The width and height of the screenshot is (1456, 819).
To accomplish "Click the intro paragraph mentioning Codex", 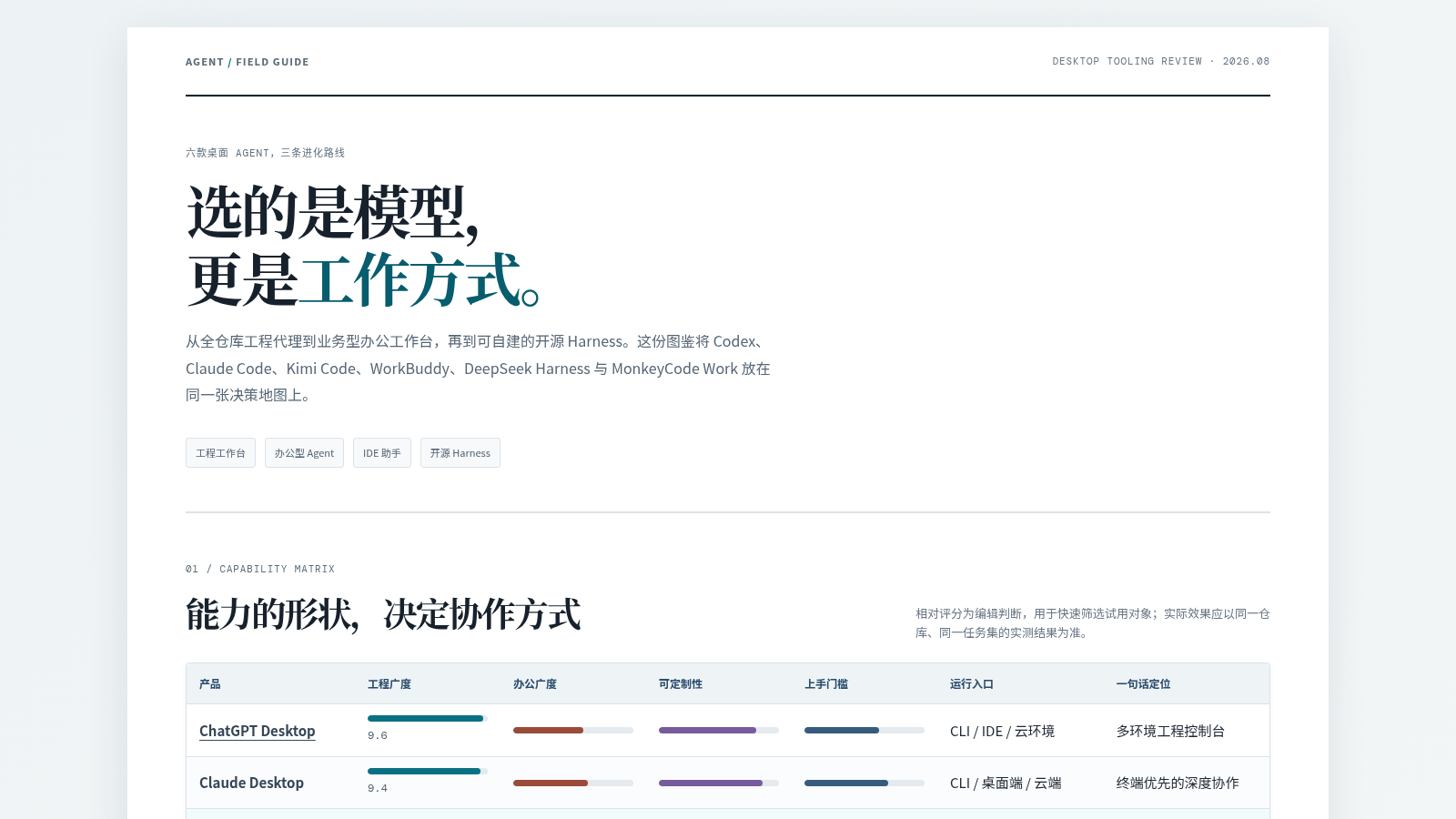I will pyautogui.click(x=478, y=368).
